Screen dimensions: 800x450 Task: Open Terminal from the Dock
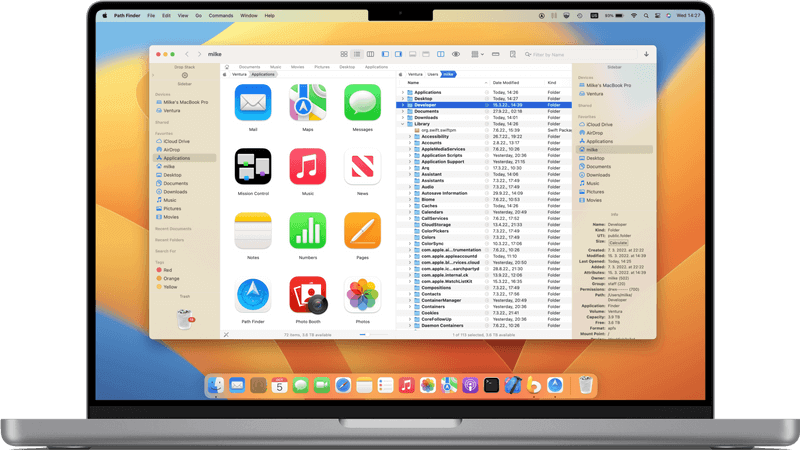pos(491,385)
